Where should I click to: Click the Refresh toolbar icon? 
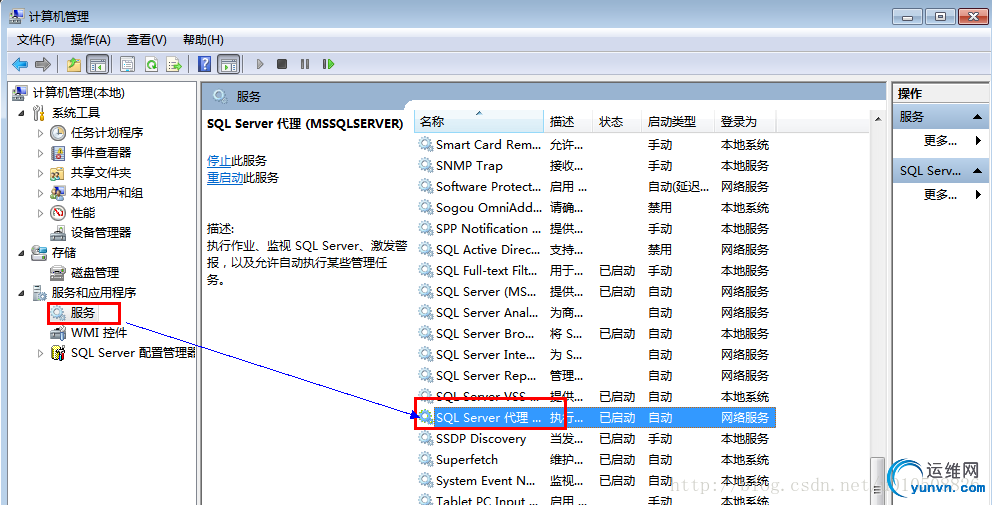click(151, 64)
